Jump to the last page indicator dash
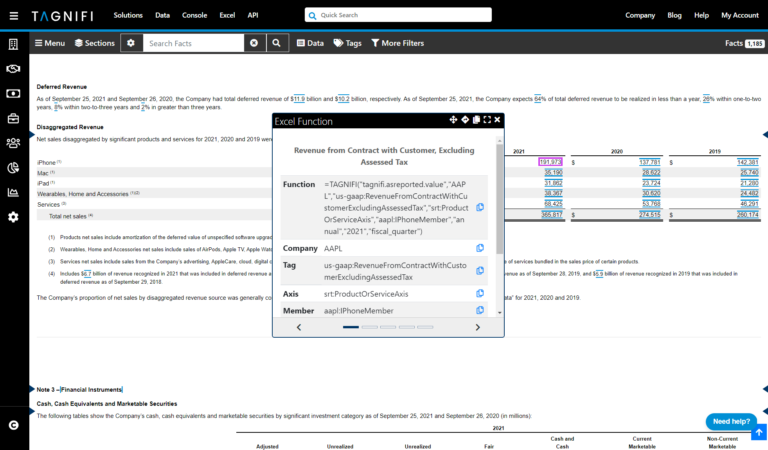This screenshot has width=768, height=450. click(x=425, y=327)
